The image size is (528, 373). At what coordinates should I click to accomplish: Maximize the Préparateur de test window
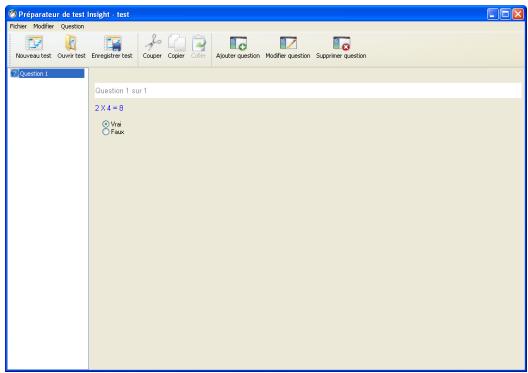click(x=505, y=14)
